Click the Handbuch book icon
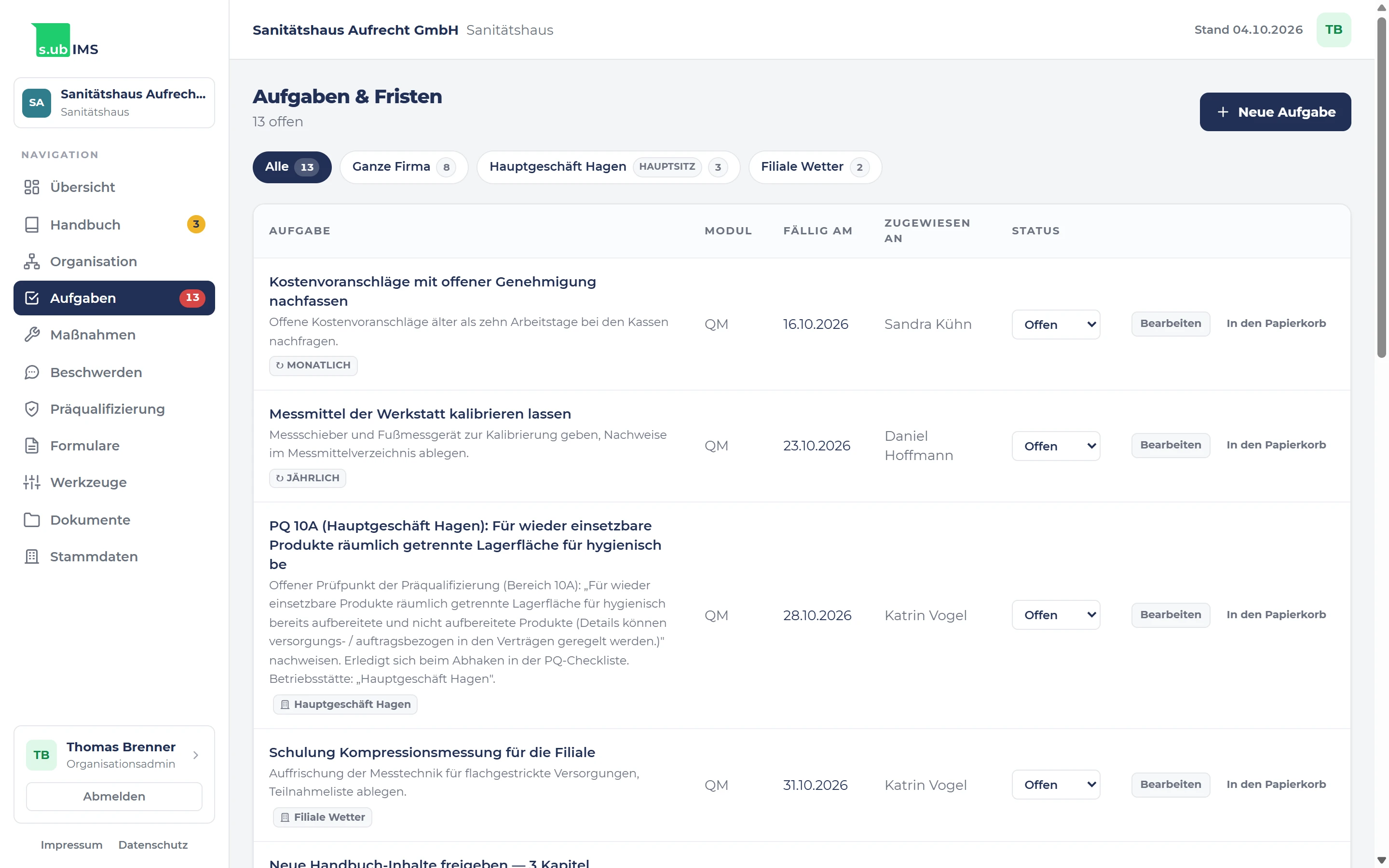Screen dimensions: 1389x868 point(31,224)
